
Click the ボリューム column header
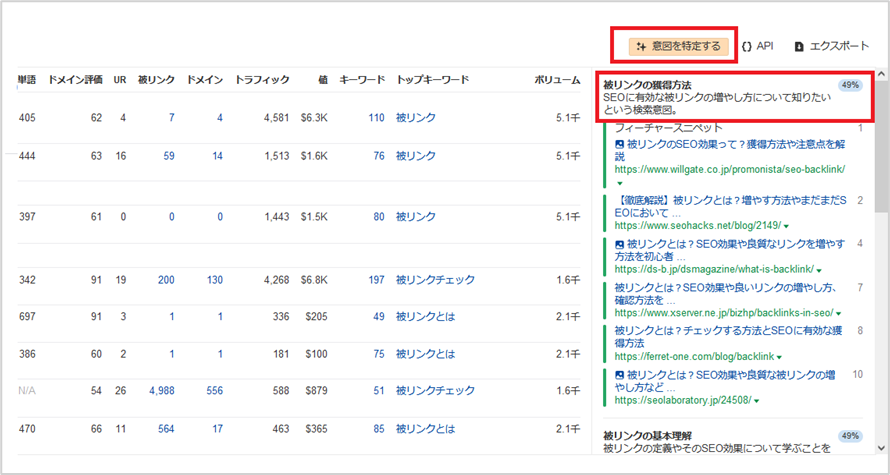coord(557,80)
